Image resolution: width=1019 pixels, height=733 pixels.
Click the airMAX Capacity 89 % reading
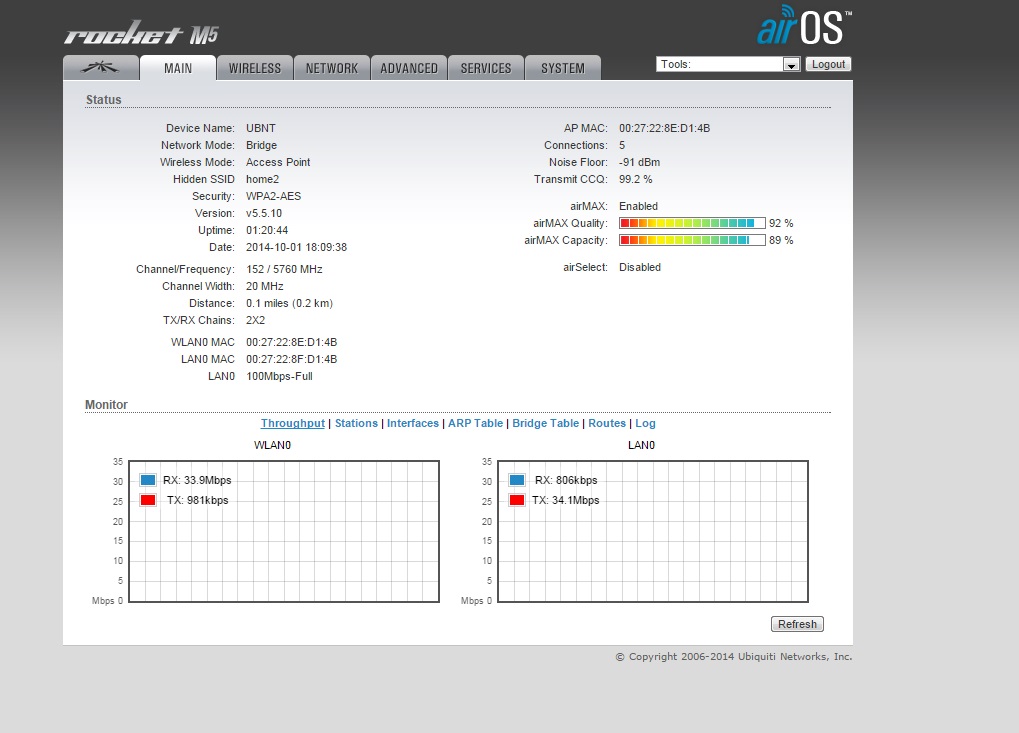781,240
